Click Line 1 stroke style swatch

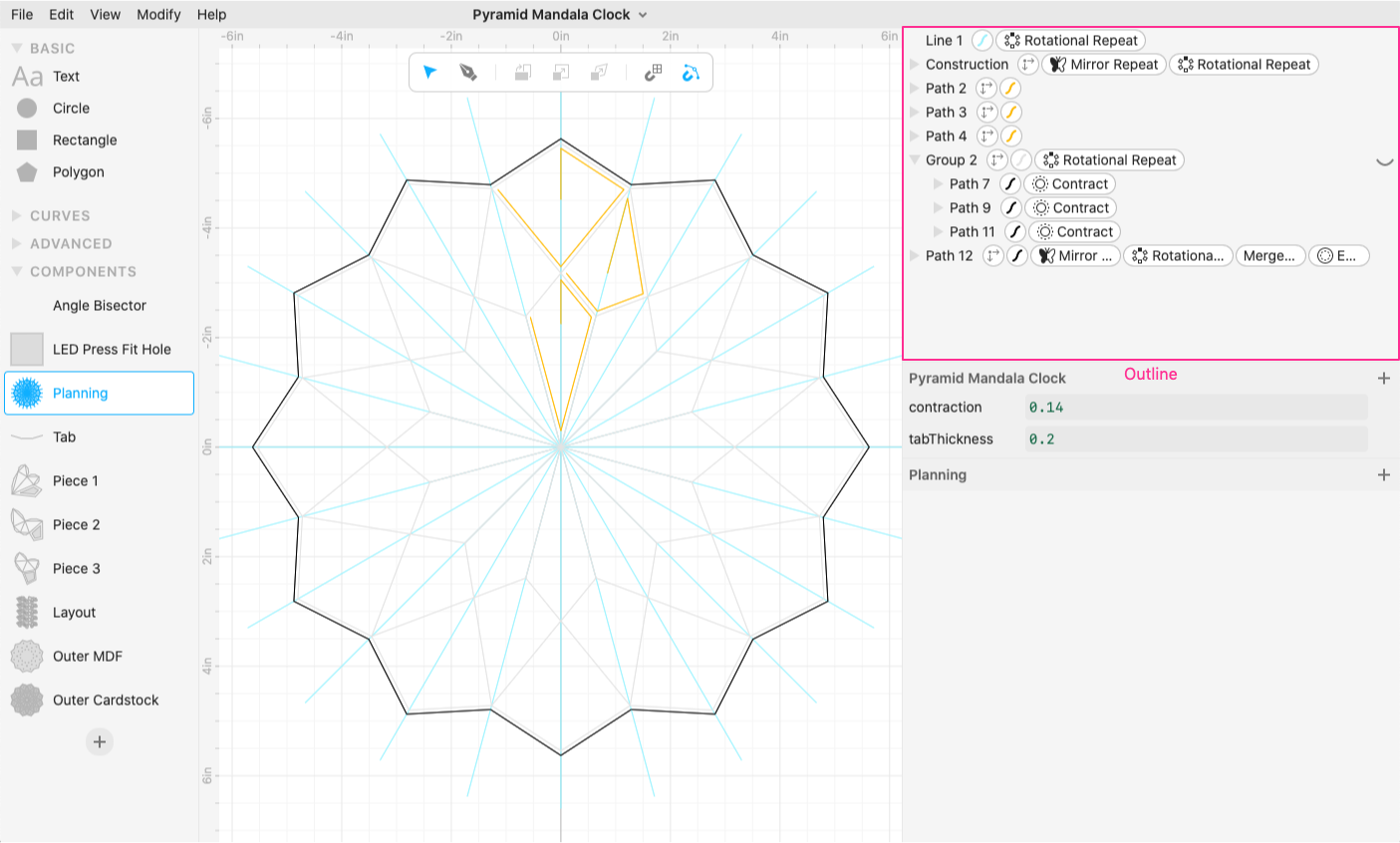click(x=982, y=40)
